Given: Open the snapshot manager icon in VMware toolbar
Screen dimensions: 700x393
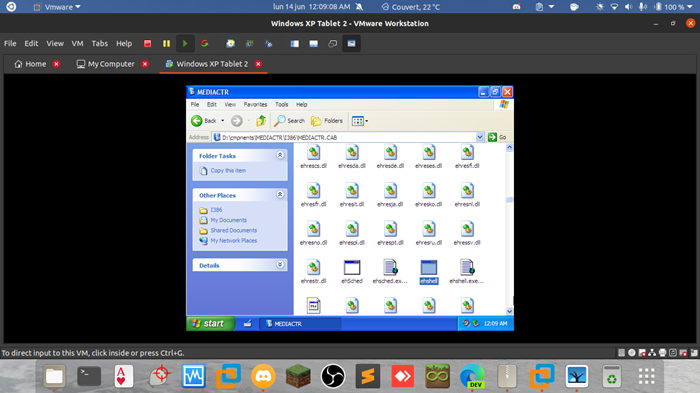Looking at the screenshot, I should 269,43.
